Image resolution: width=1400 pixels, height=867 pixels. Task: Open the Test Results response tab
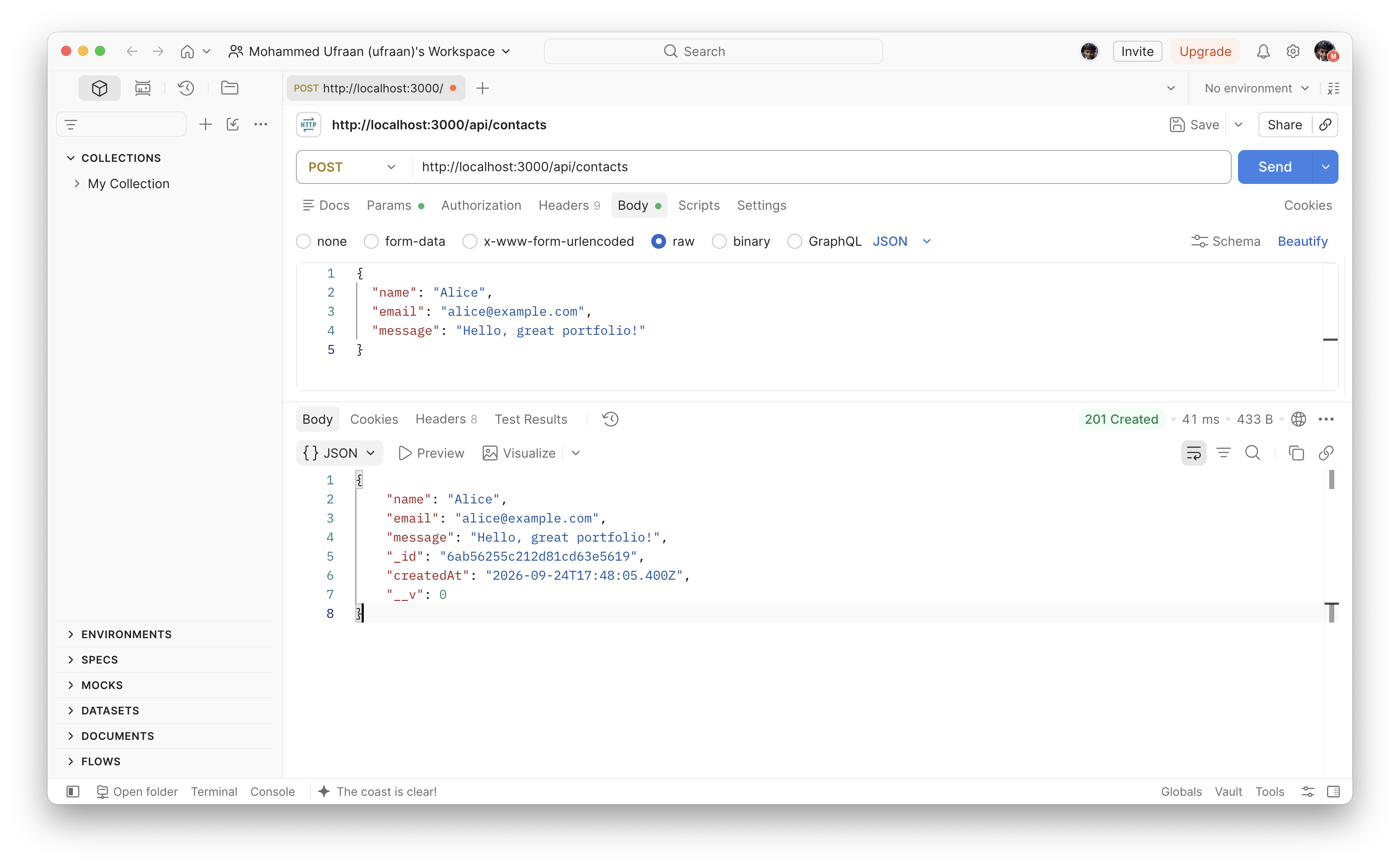point(531,419)
